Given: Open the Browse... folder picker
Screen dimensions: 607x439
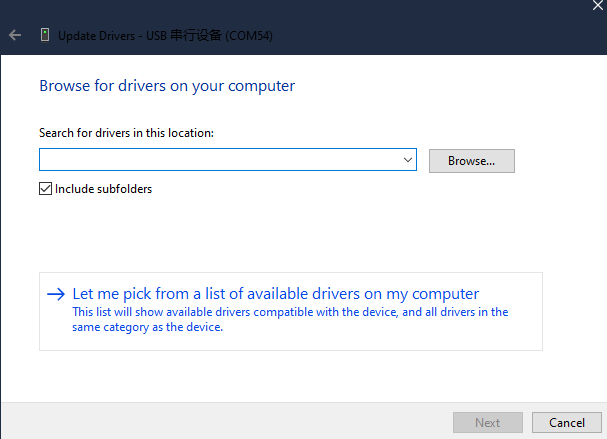Looking at the screenshot, I should coord(472,161).
